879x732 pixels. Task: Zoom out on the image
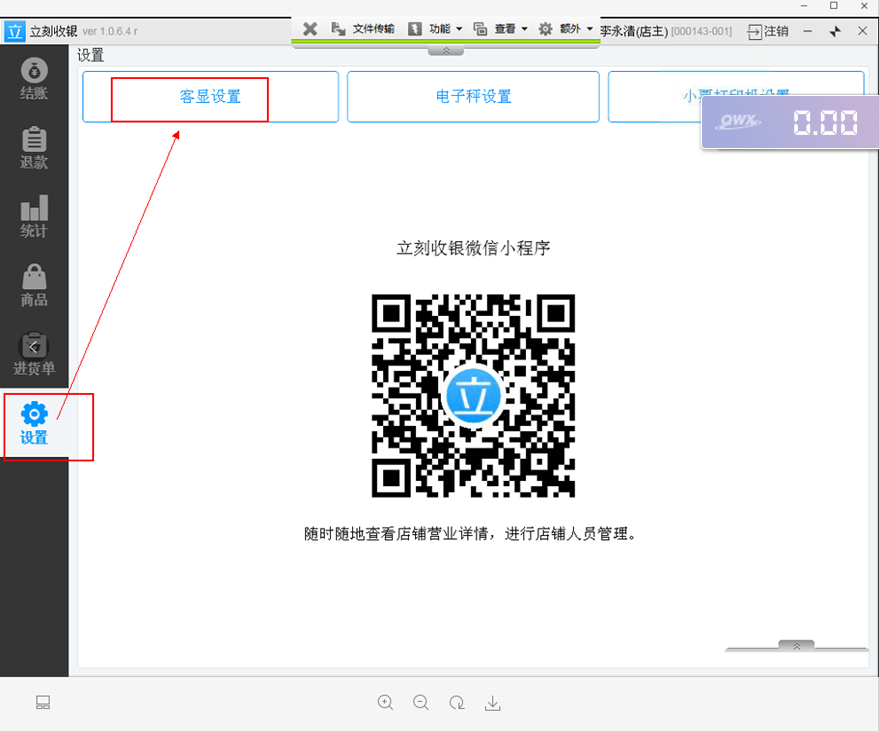tap(421, 702)
